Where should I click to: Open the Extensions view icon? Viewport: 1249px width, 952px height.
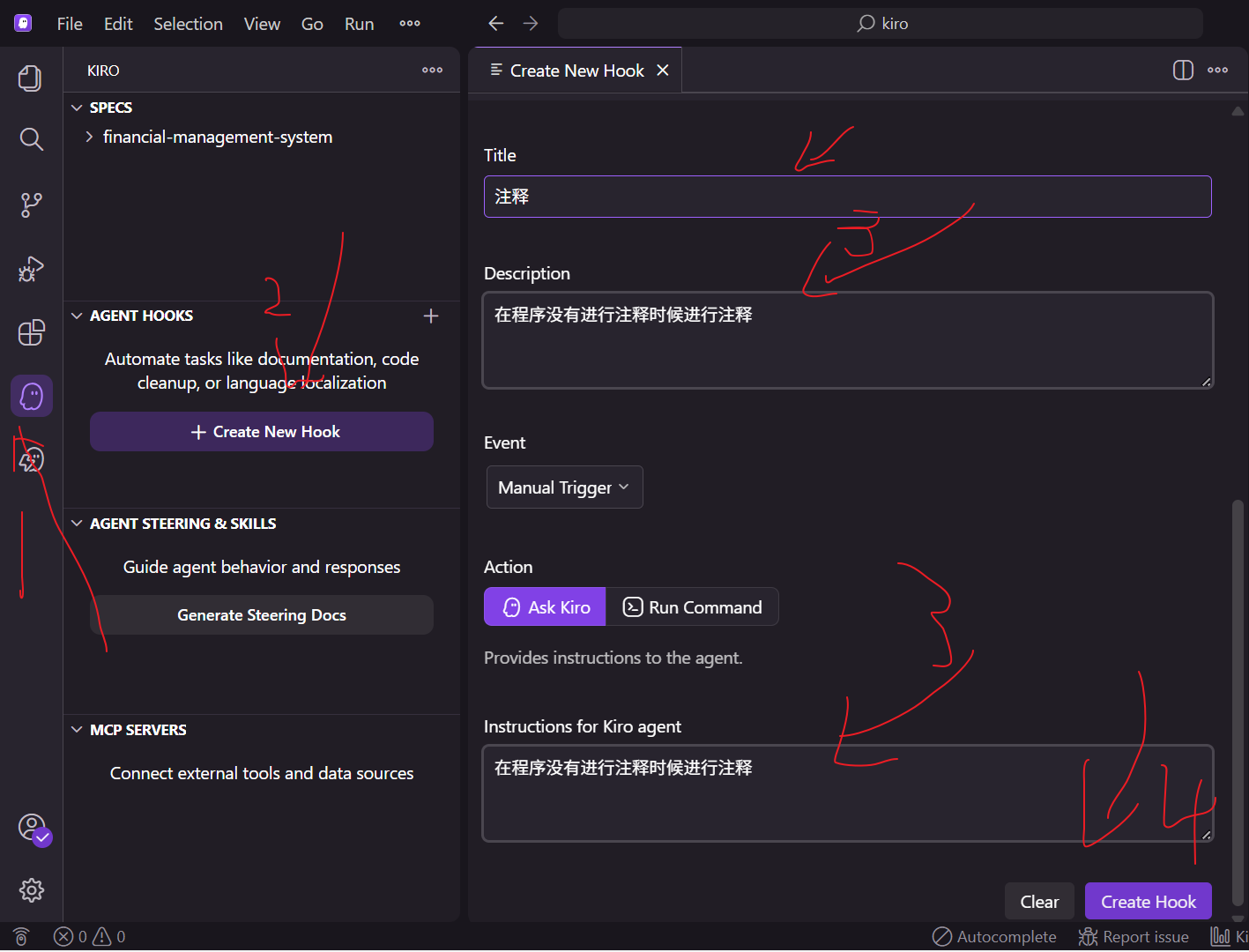click(x=31, y=332)
